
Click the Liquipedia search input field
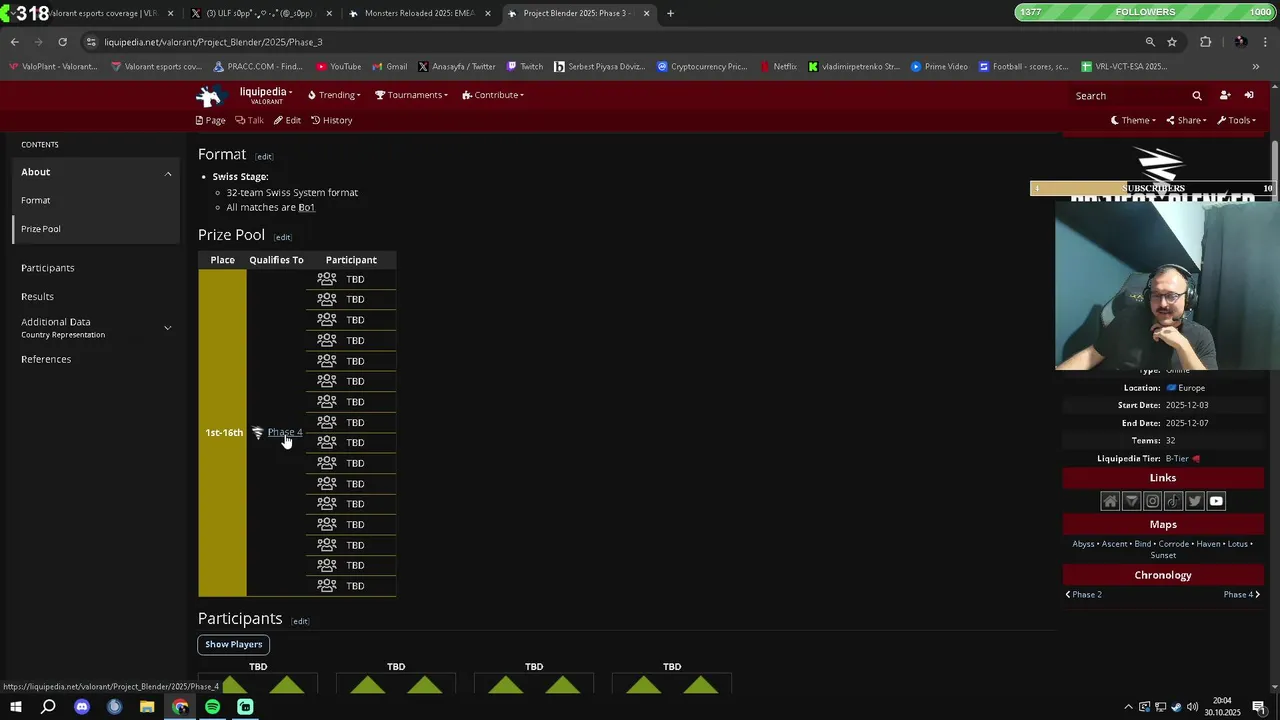(x=1130, y=96)
